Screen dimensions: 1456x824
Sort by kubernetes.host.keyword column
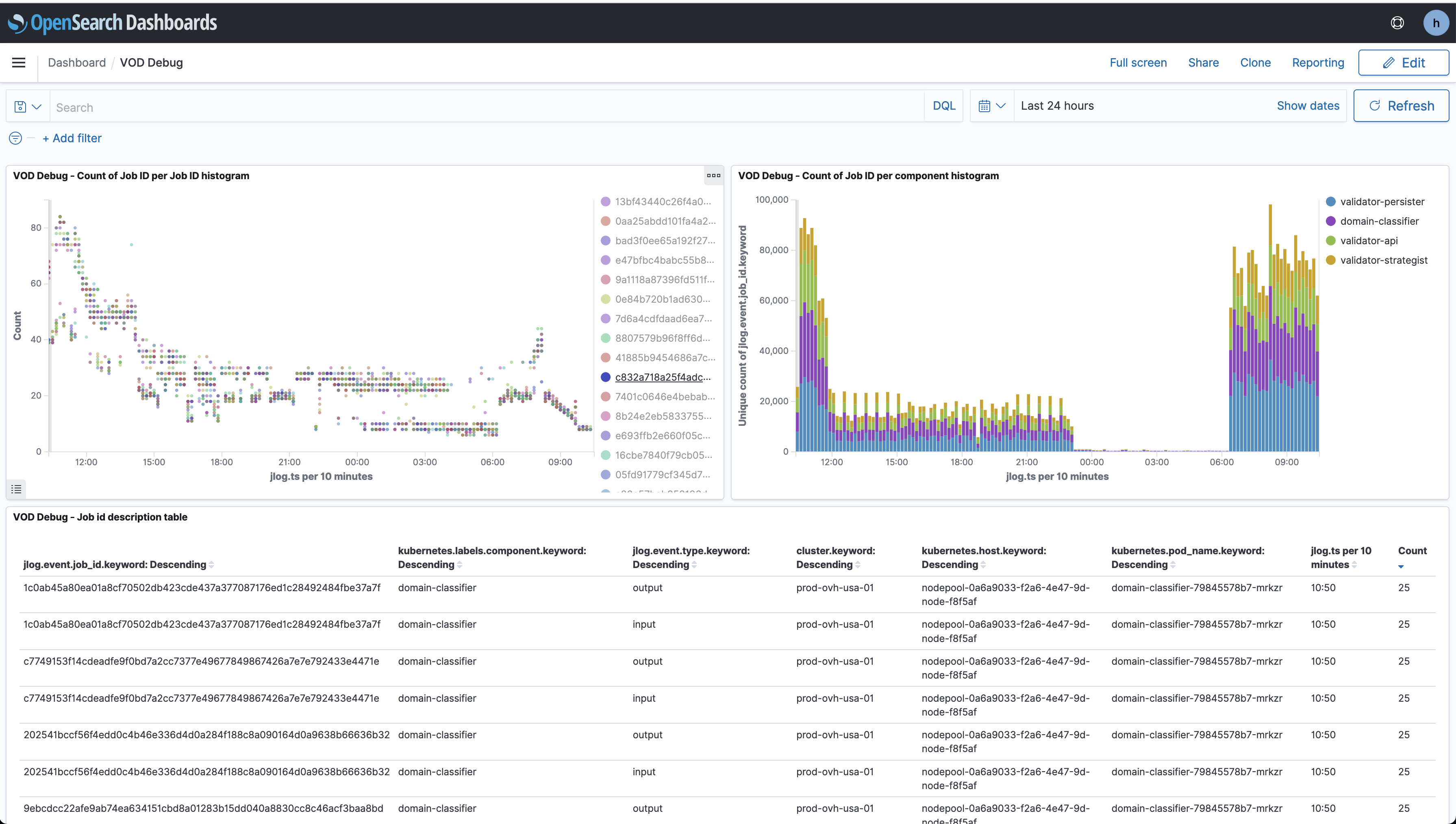click(983, 557)
